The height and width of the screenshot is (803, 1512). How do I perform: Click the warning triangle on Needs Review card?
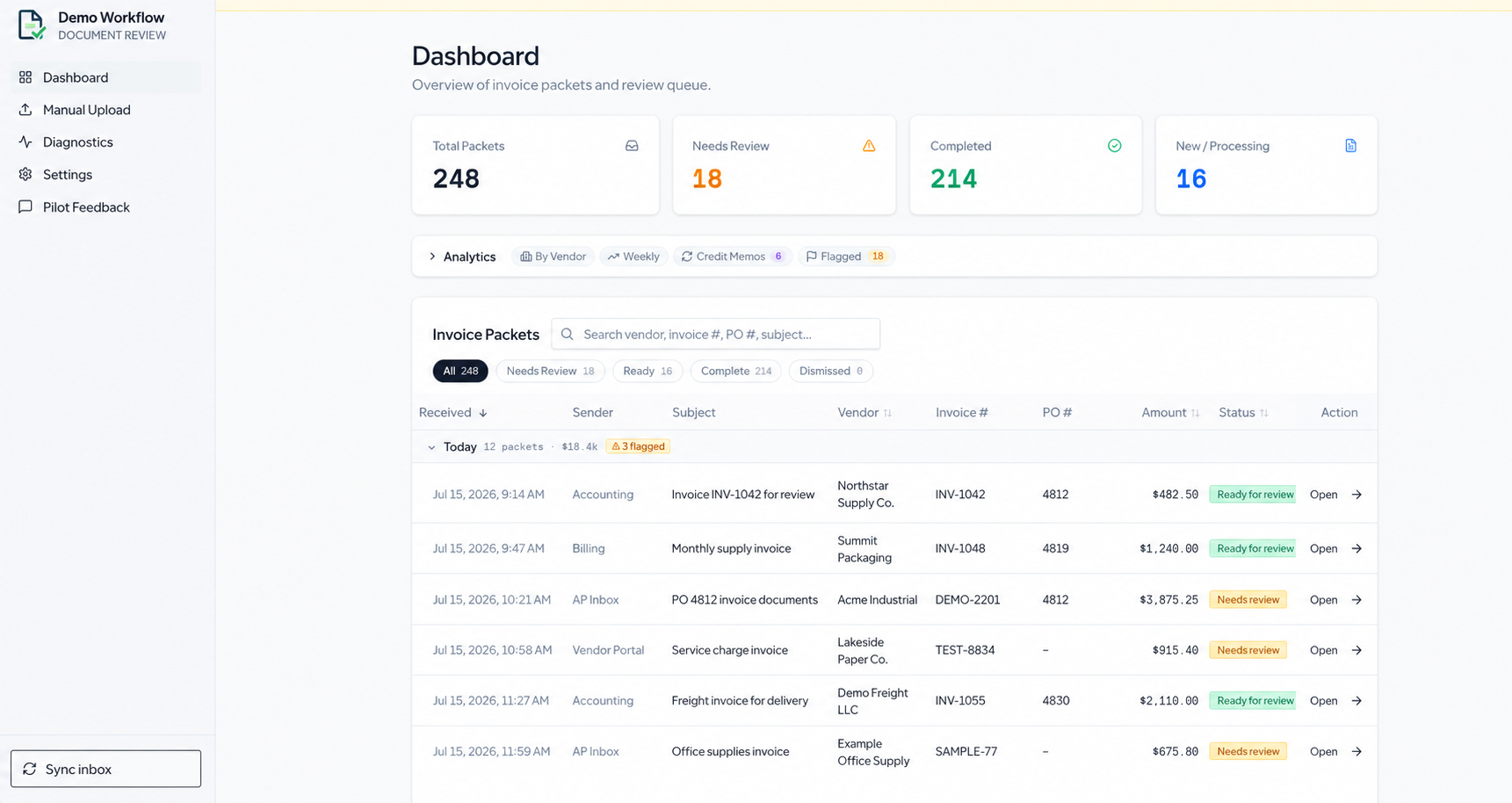tap(869, 146)
